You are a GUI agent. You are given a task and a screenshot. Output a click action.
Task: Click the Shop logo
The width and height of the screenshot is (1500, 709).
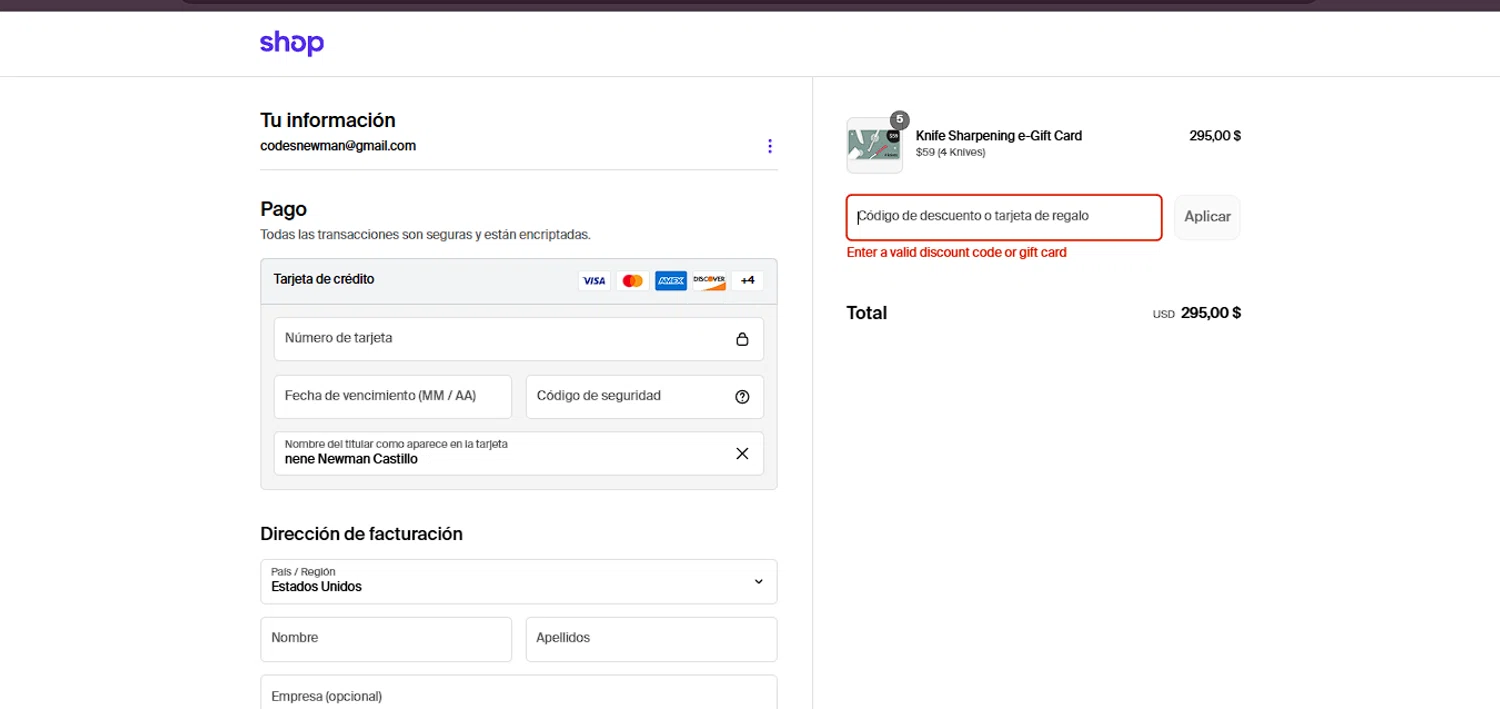pyautogui.click(x=292, y=43)
